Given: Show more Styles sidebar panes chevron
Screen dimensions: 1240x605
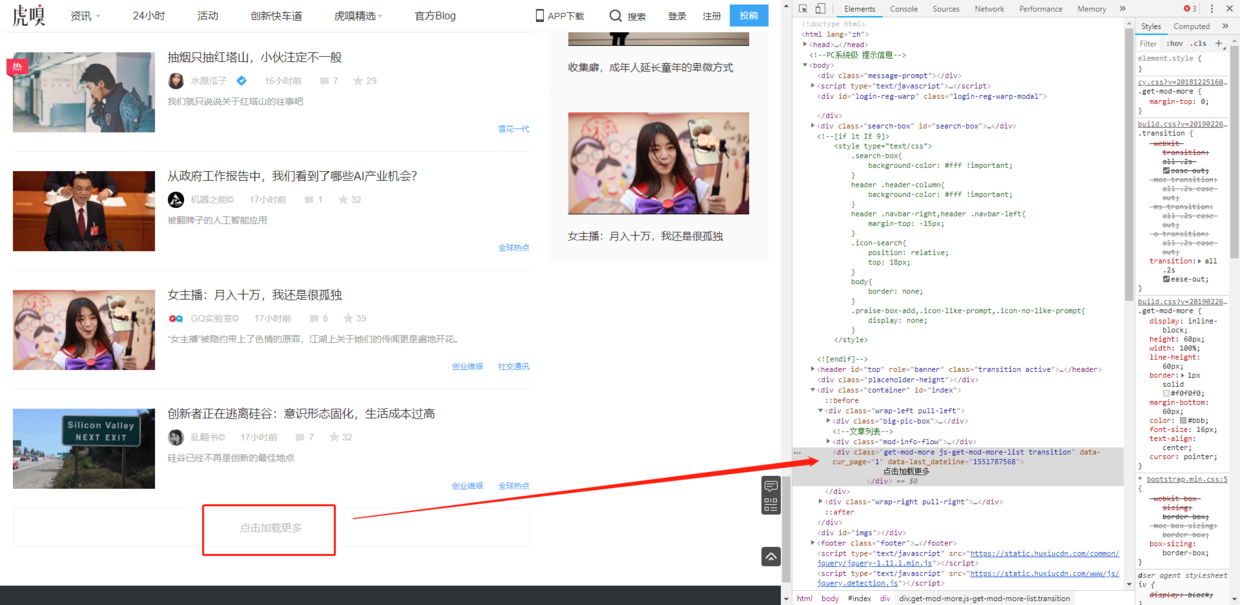Looking at the screenshot, I should 1225,27.
